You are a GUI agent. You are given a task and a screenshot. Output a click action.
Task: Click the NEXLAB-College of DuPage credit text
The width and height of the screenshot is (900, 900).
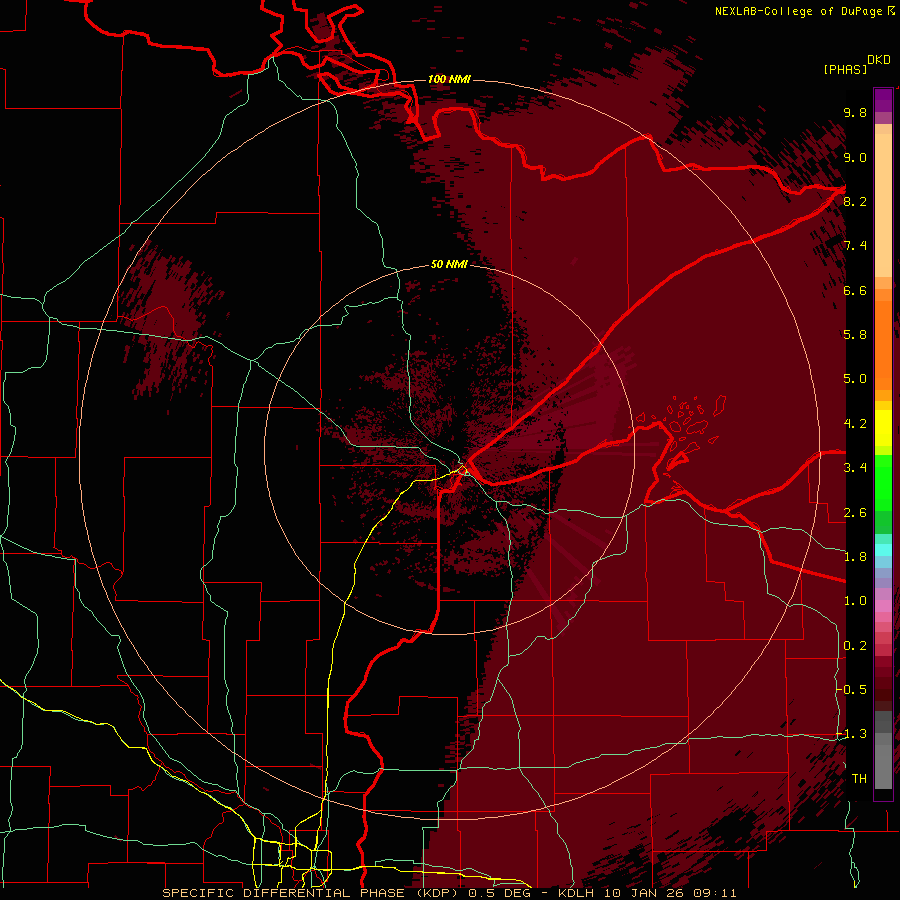coord(799,11)
